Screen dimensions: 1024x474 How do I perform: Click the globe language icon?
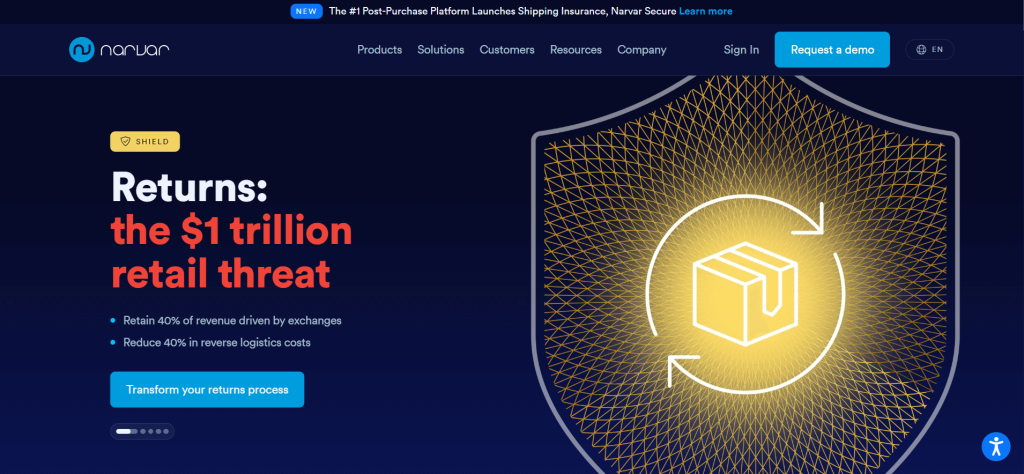921,50
